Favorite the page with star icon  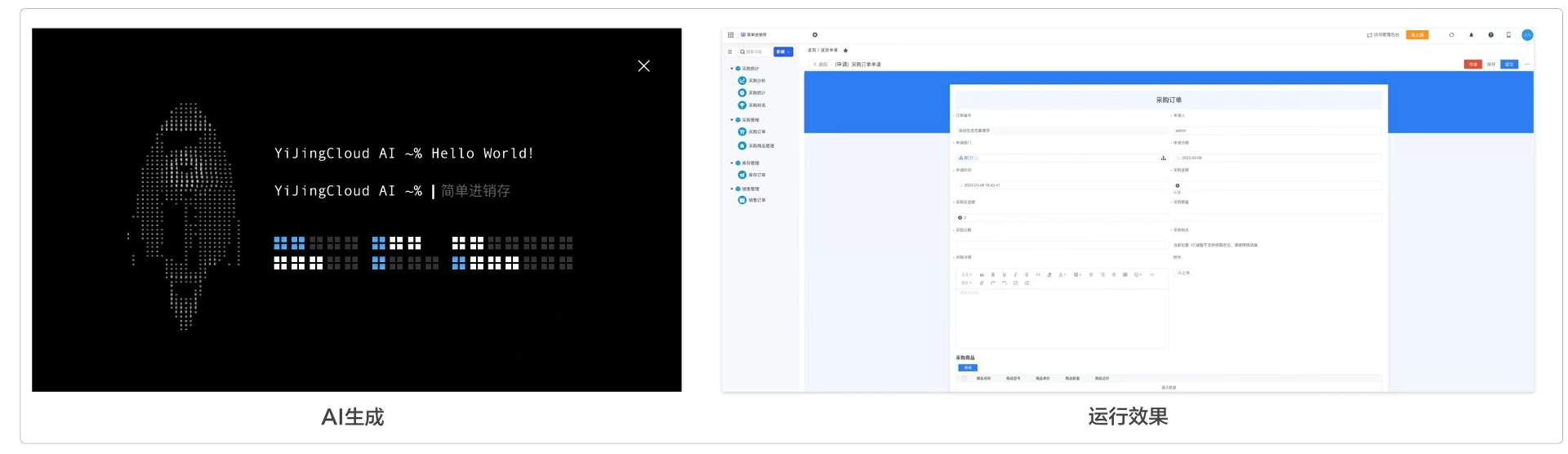pyautogui.click(x=845, y=51)
